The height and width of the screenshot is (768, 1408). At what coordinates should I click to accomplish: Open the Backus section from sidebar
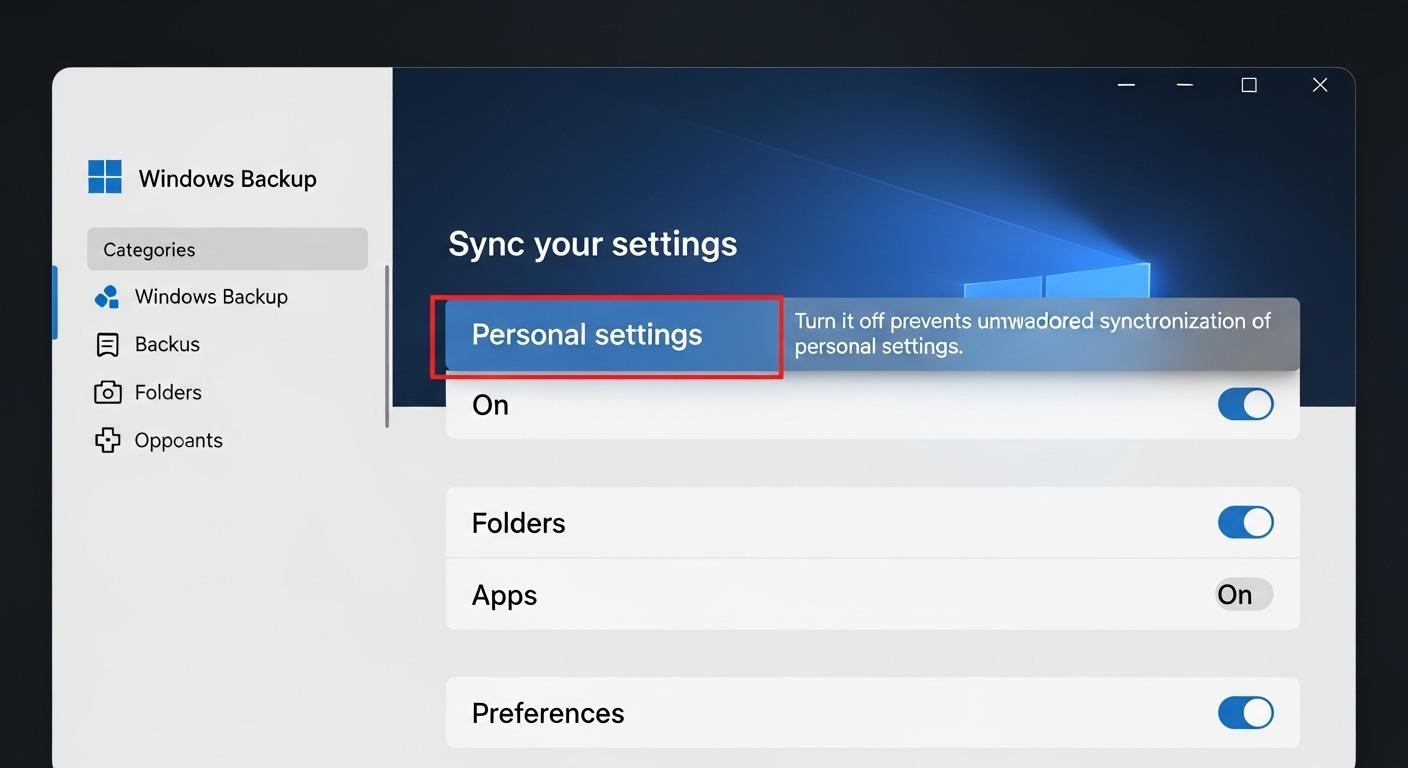[167, 344]
